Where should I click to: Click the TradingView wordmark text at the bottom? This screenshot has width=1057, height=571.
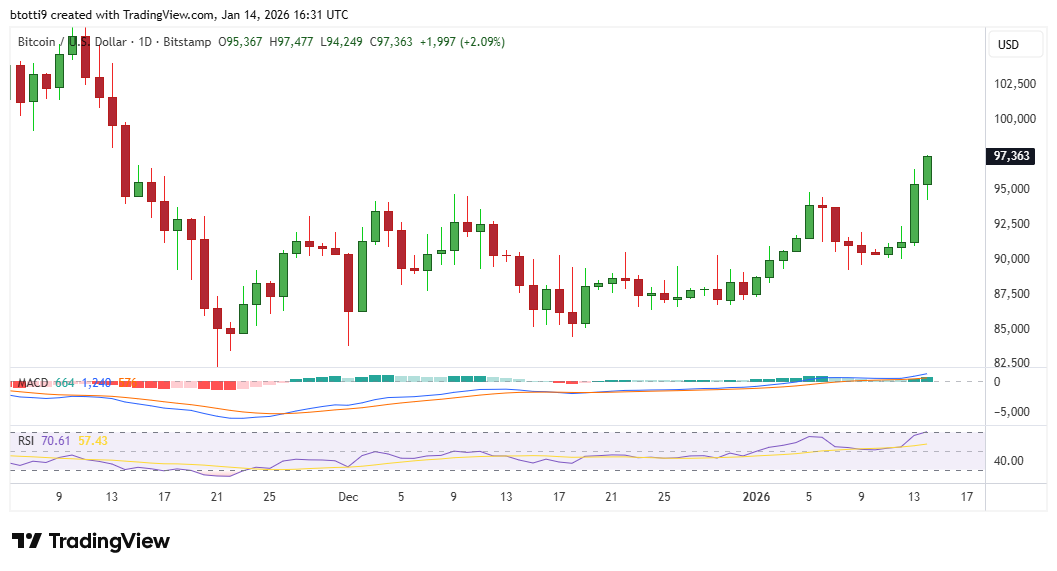pyautogui.click(x=109, y=541)
